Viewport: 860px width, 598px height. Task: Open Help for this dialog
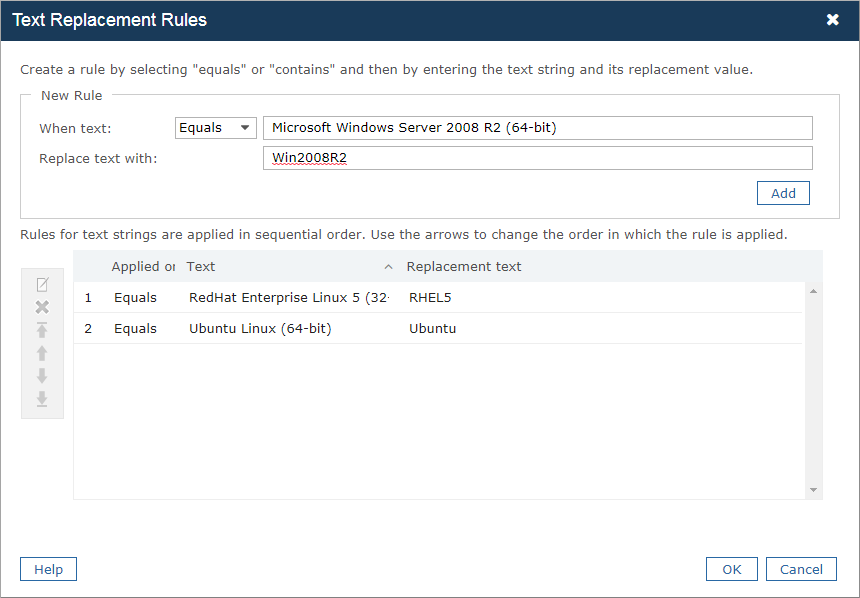48,569
